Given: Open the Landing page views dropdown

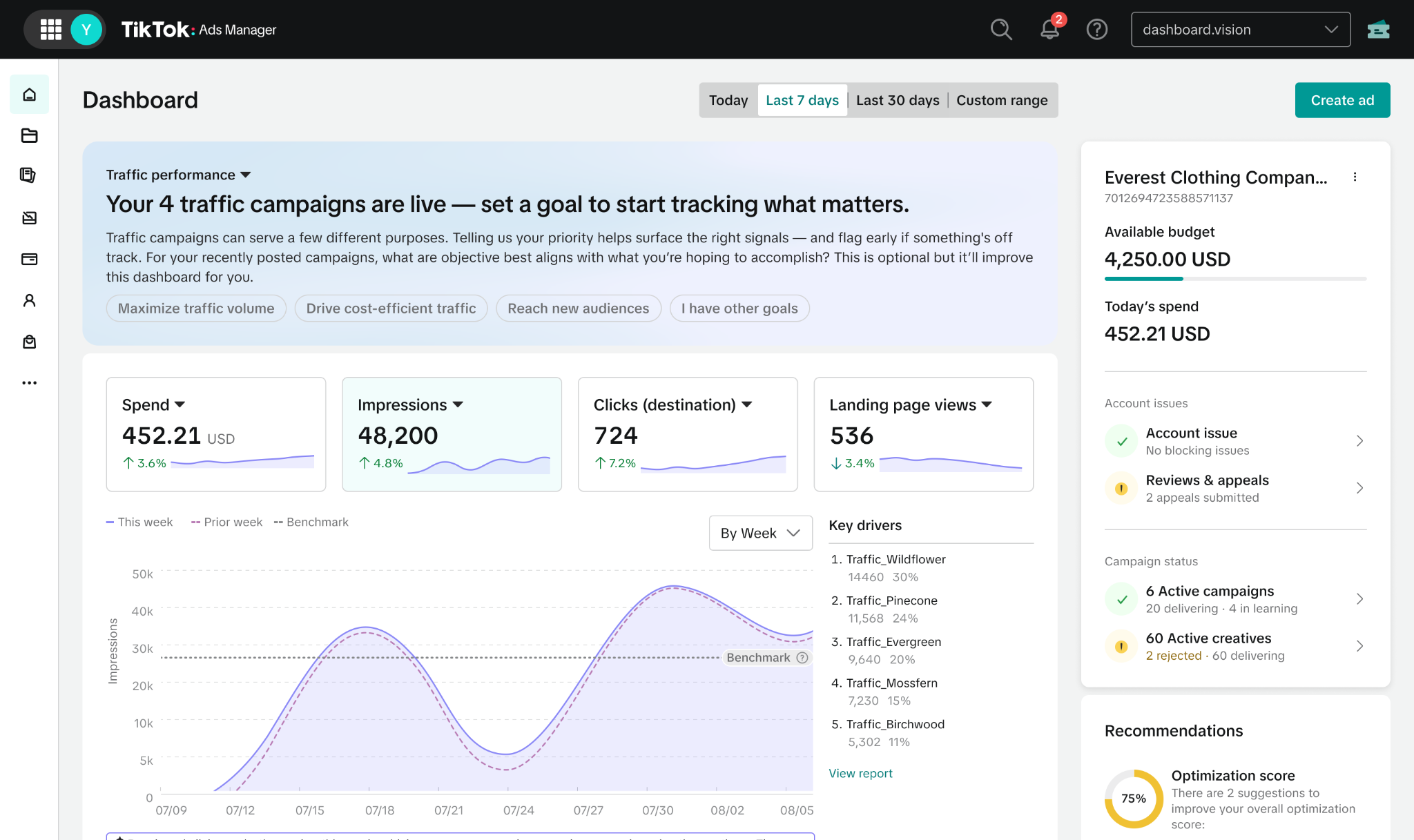Looking at the screenshot, I should coord(911,405).
